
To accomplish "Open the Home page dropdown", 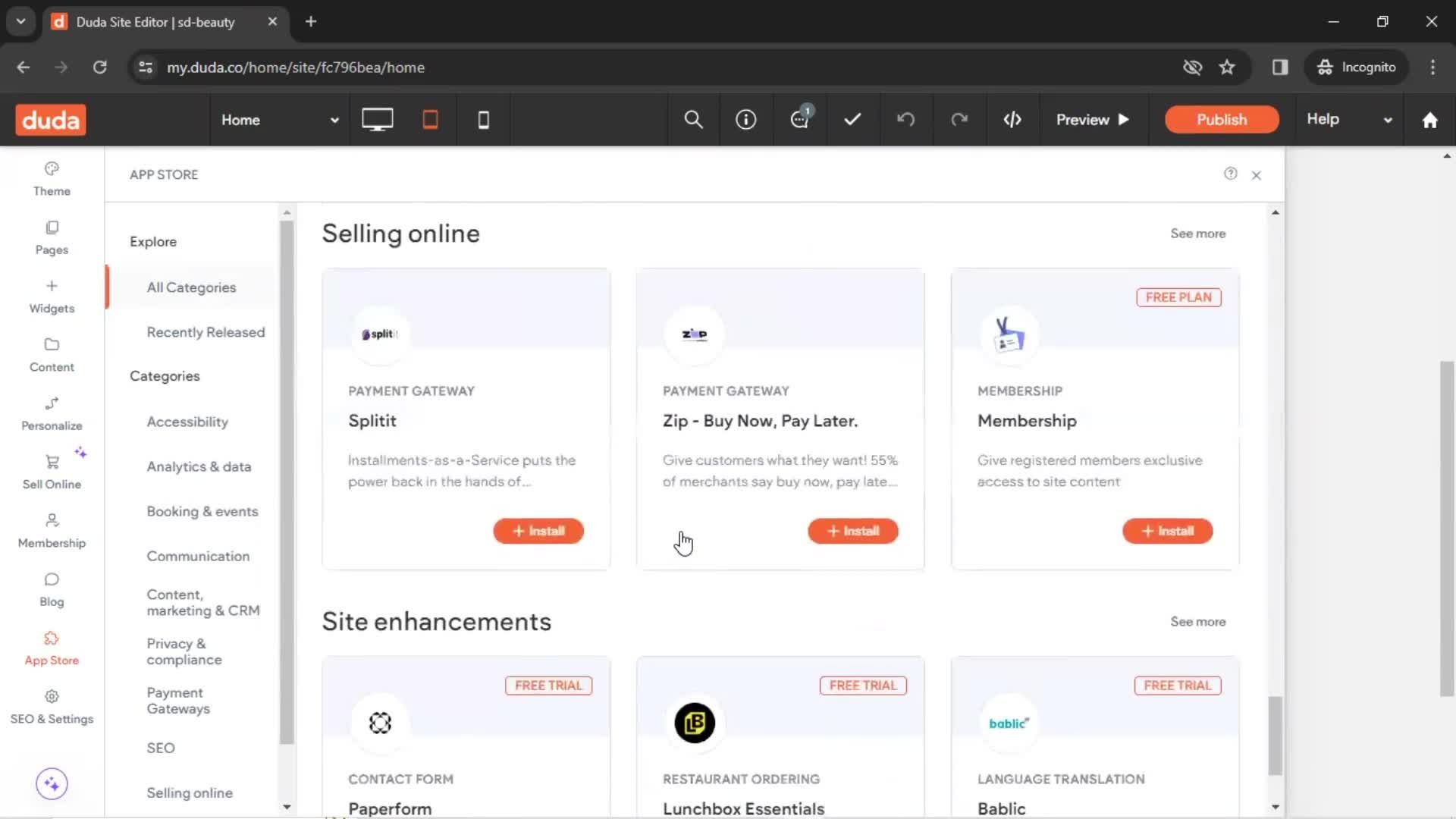I will (x=279, y=120).
